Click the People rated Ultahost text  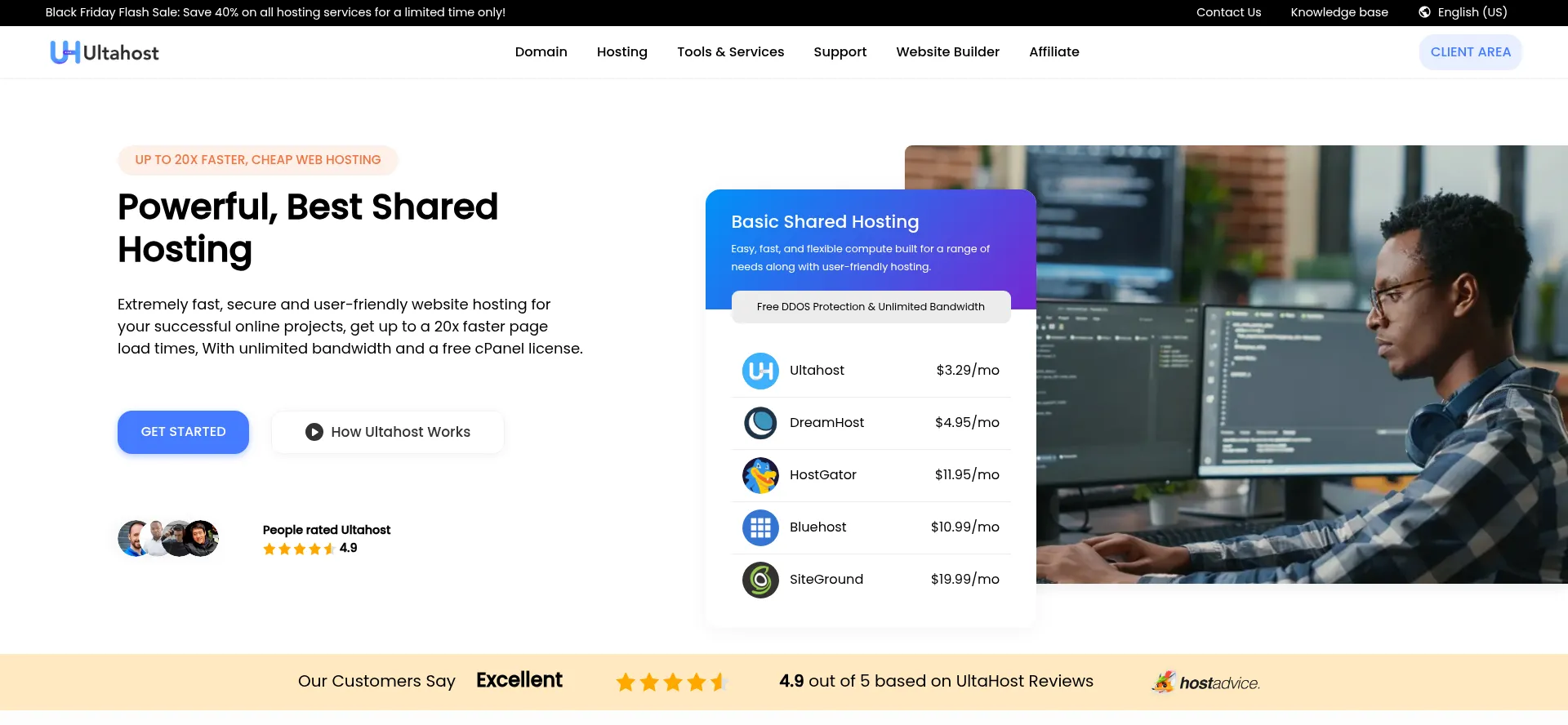(327, 530)
